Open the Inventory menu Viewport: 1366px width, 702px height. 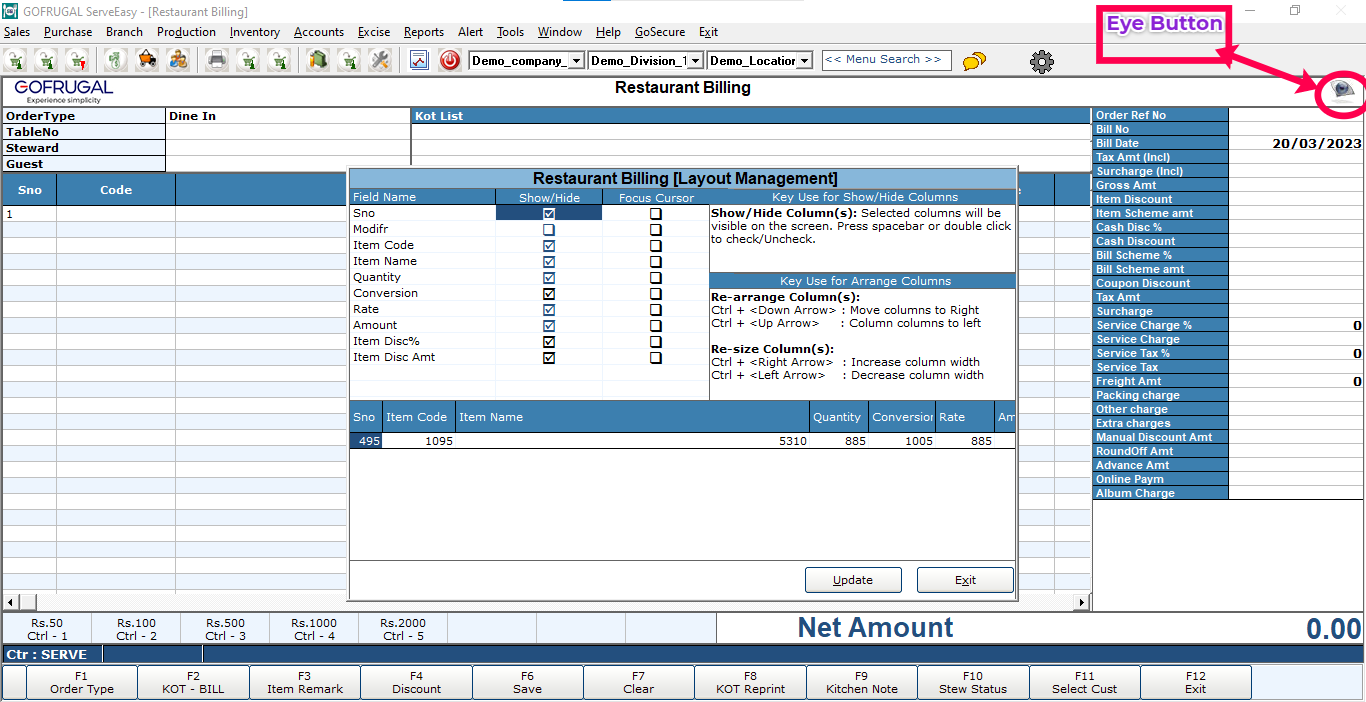click(254, 32)
